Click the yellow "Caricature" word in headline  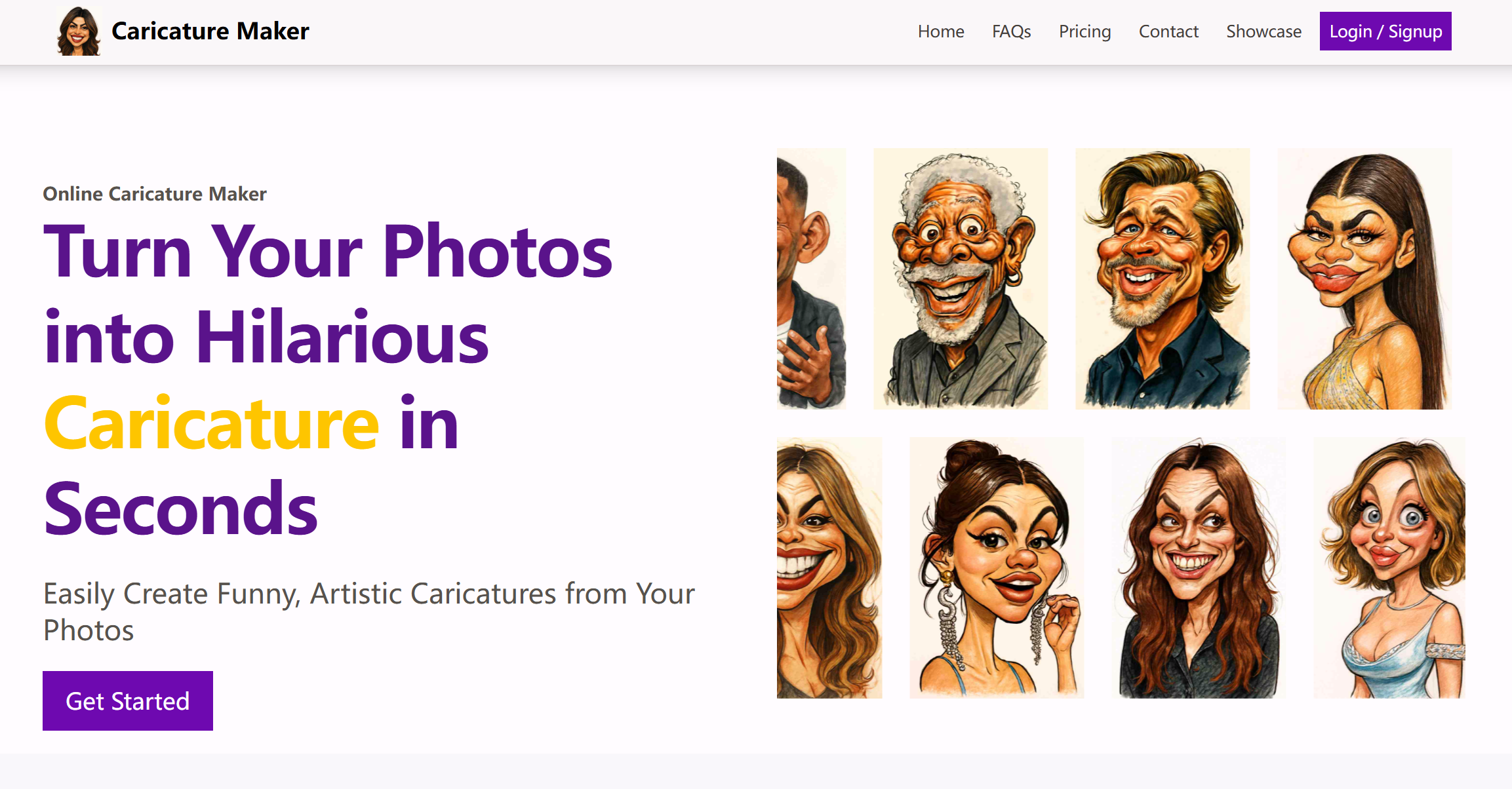(x=211, y=424)
